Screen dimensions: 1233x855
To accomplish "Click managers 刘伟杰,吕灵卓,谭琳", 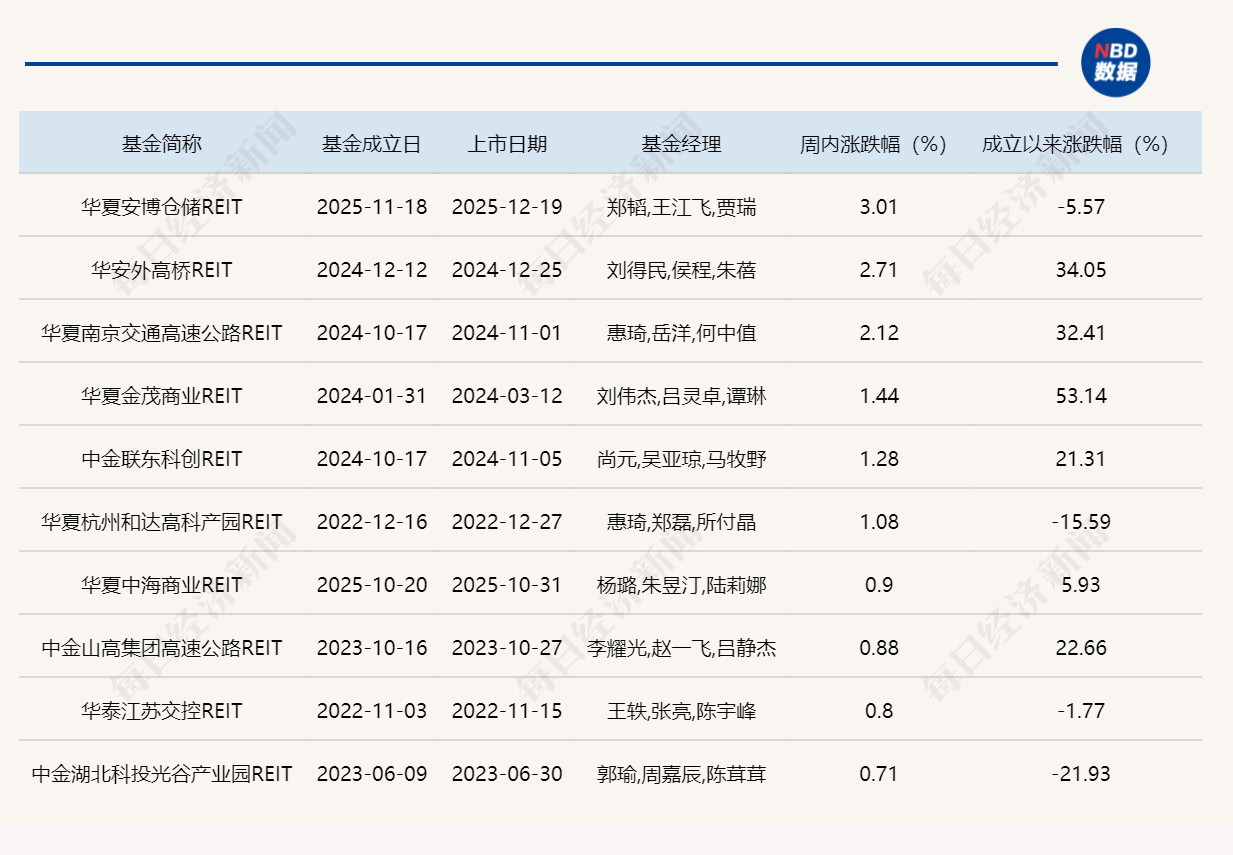I will pyautogui.click(x=681, y=396).
